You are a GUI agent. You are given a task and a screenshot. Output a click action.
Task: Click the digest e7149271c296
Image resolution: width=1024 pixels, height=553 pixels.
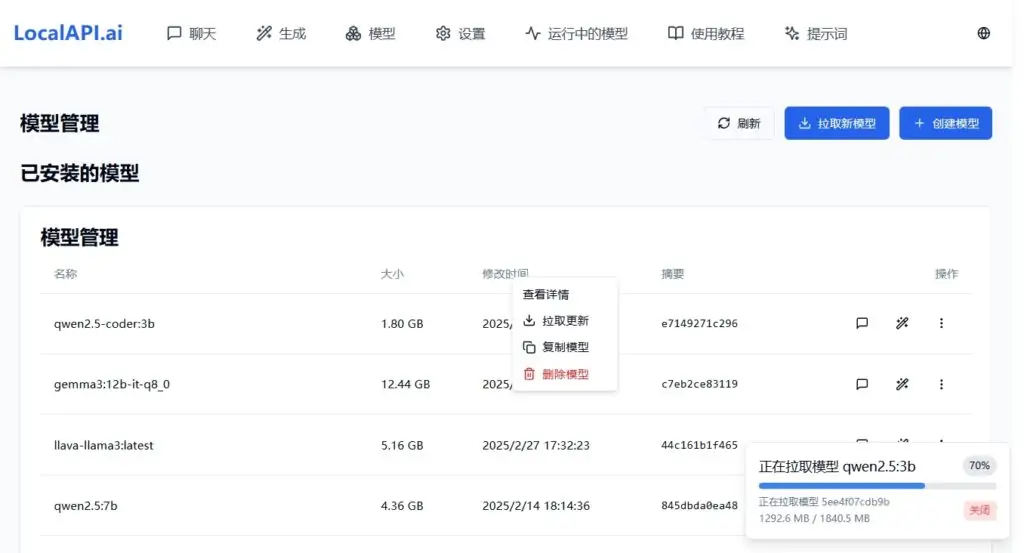[x=699, y=323]
